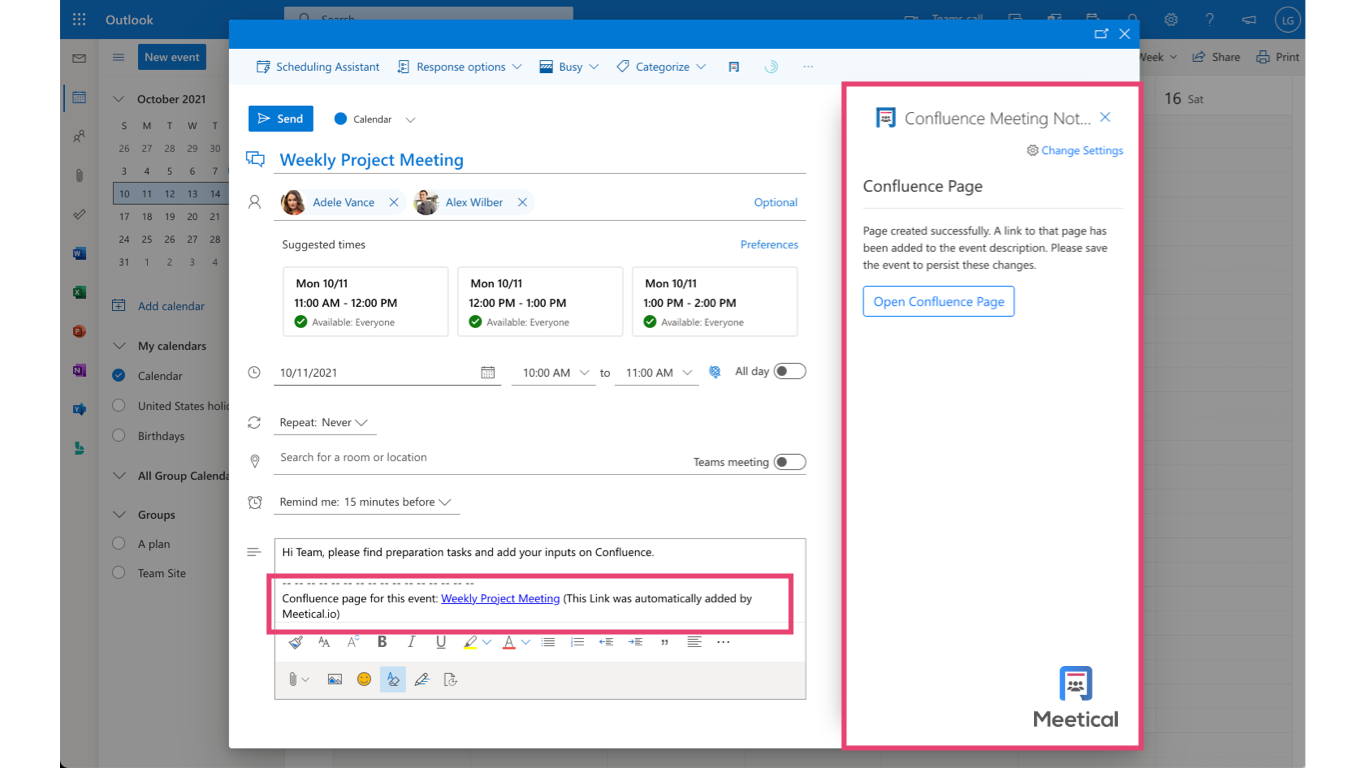The width and height of the screenshot is (1366, 768).
Task: Click the Italic formatting icon
Action: click(x=411, y=642)
